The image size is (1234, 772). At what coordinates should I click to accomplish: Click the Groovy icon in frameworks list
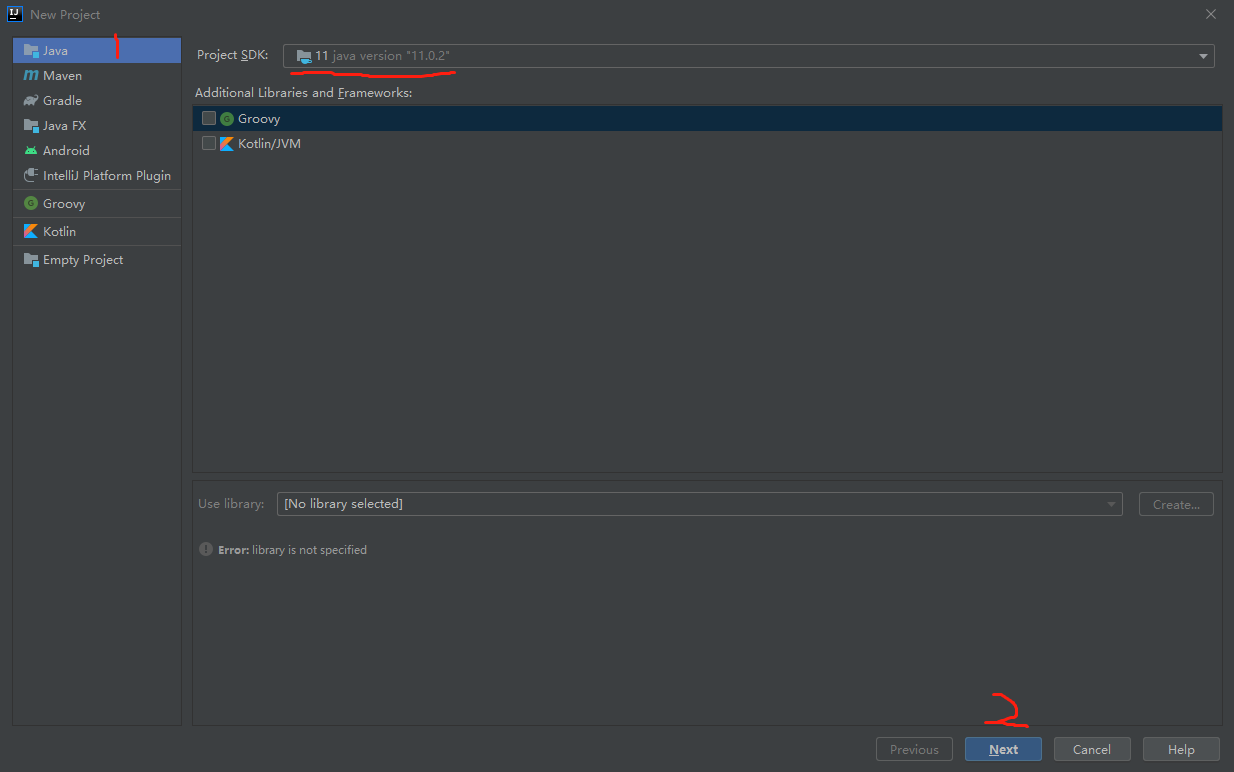(227, 118)
